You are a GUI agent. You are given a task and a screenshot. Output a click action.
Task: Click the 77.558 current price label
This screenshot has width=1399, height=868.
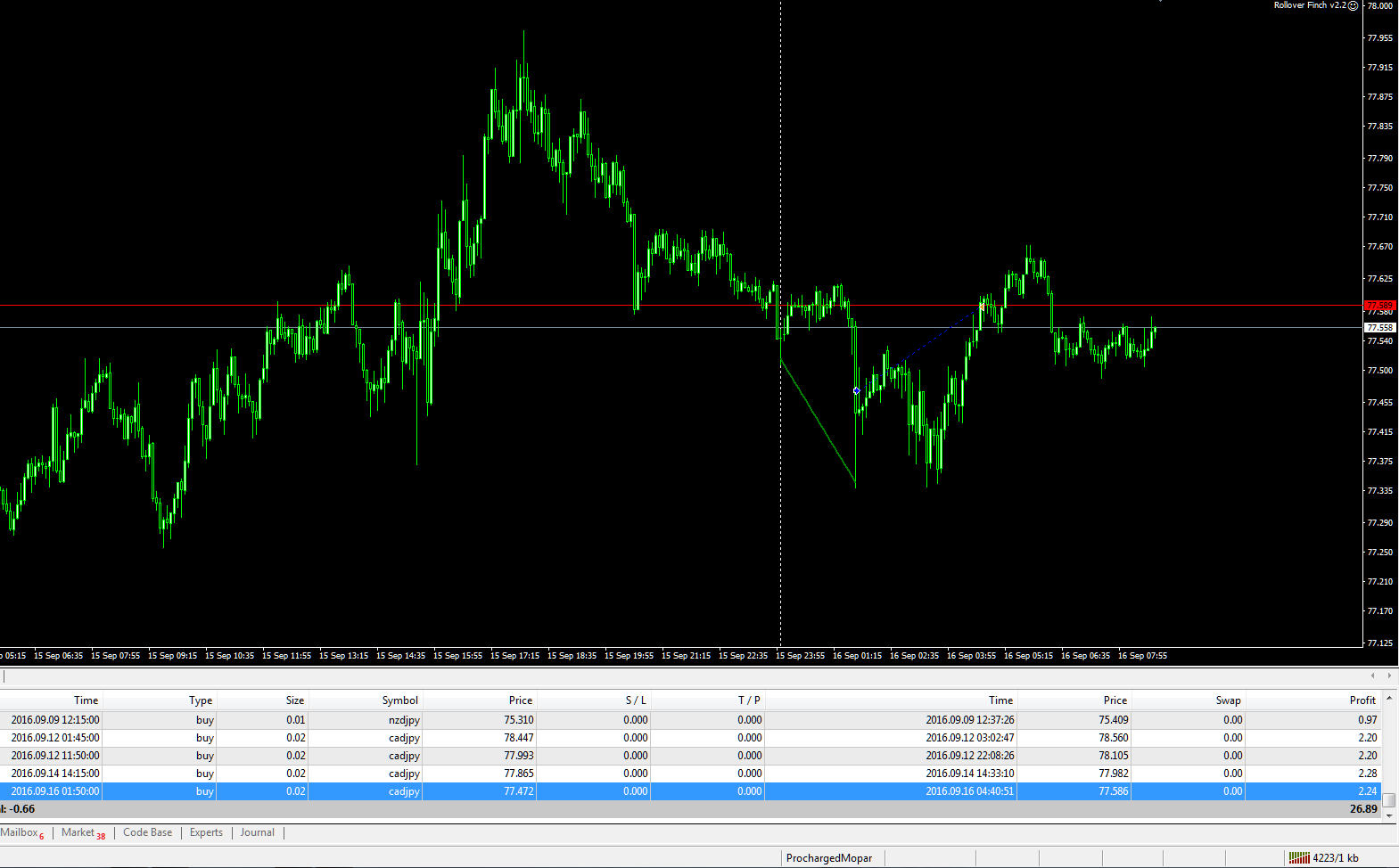pos(1379,328)
